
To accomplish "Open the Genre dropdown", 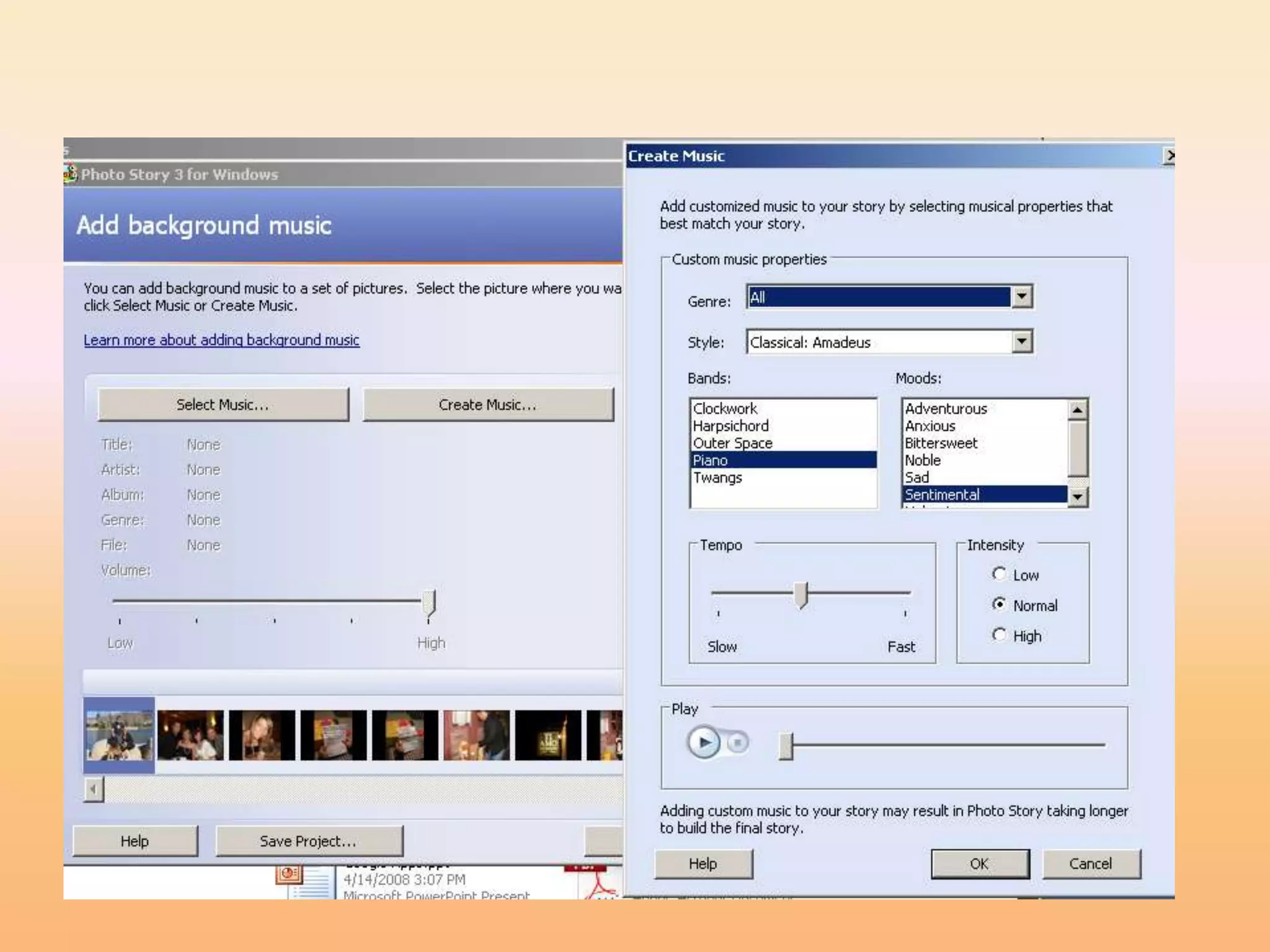I will [1022, 297].
